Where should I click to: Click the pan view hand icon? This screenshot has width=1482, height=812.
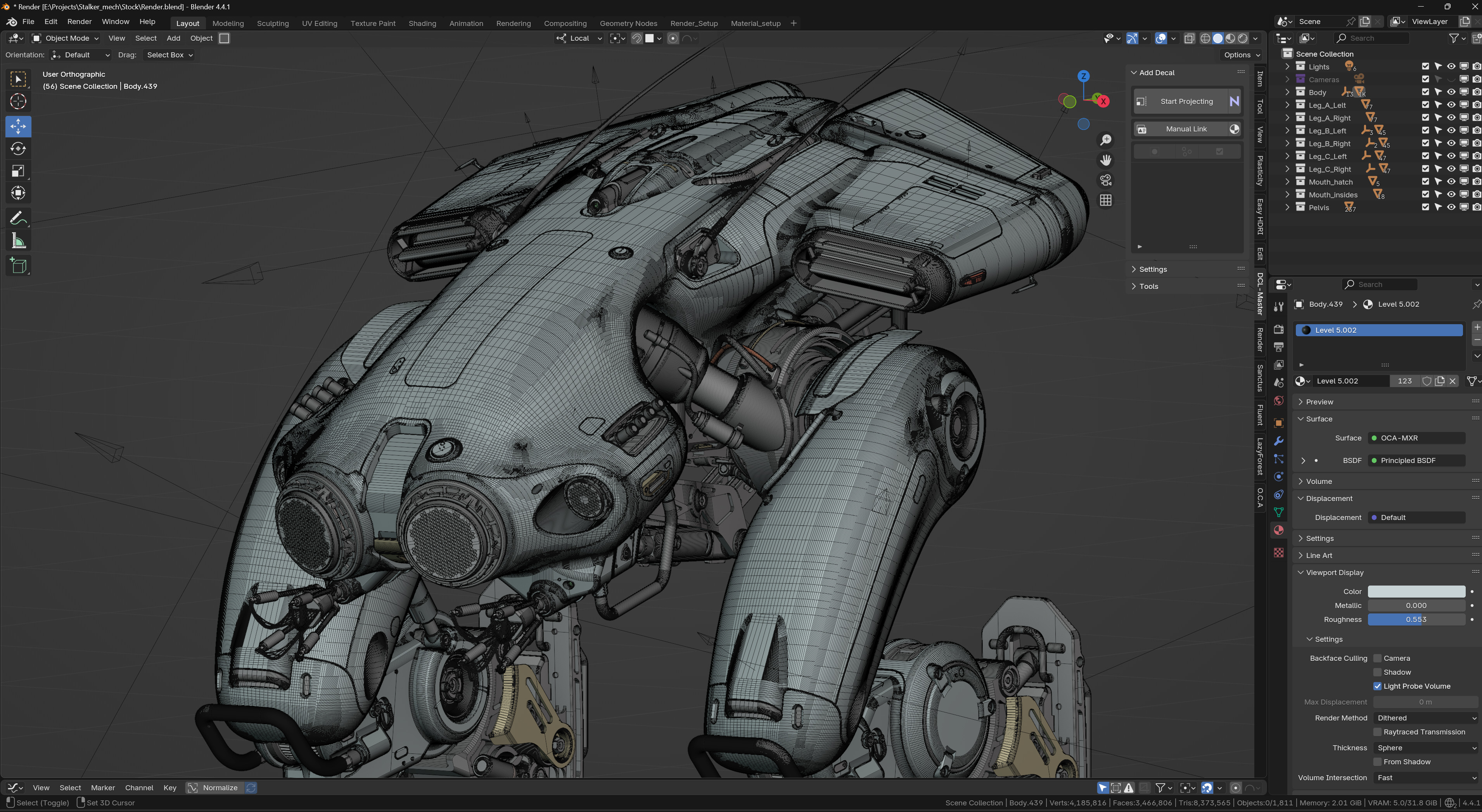(x=1105, y=161)
